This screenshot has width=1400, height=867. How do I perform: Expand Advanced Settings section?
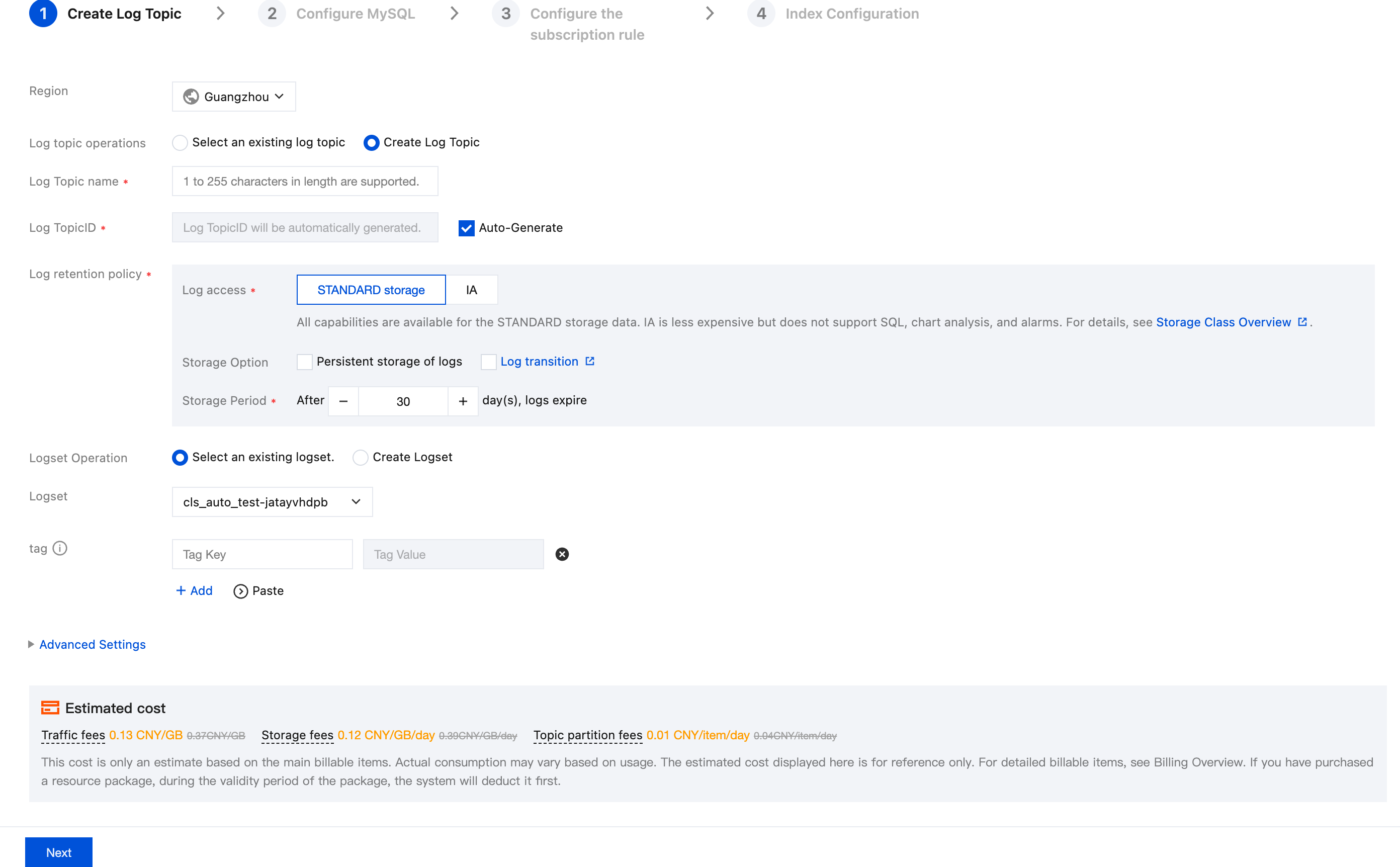[x=92, y=645]
